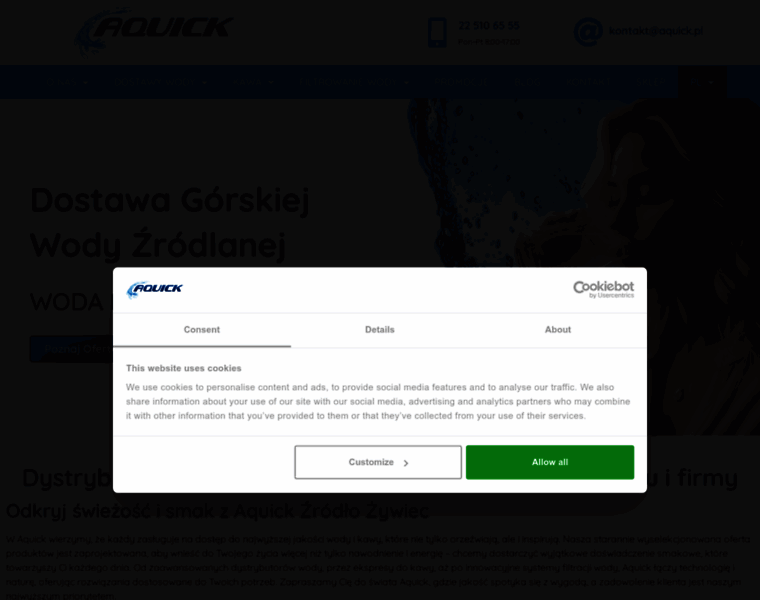Click the chevron arrow on the Customize button
Viewport: 760px width, 600px height.
tap(406, 463)
